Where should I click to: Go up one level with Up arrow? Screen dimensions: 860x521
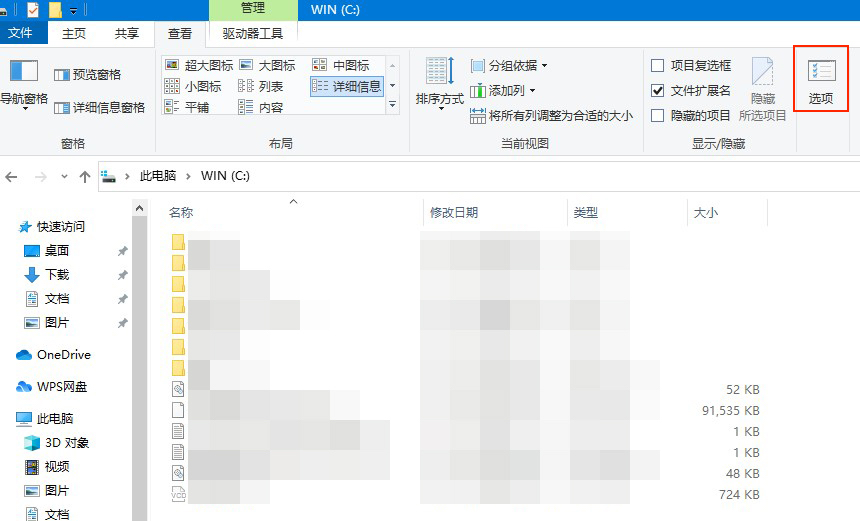(84, 177)
